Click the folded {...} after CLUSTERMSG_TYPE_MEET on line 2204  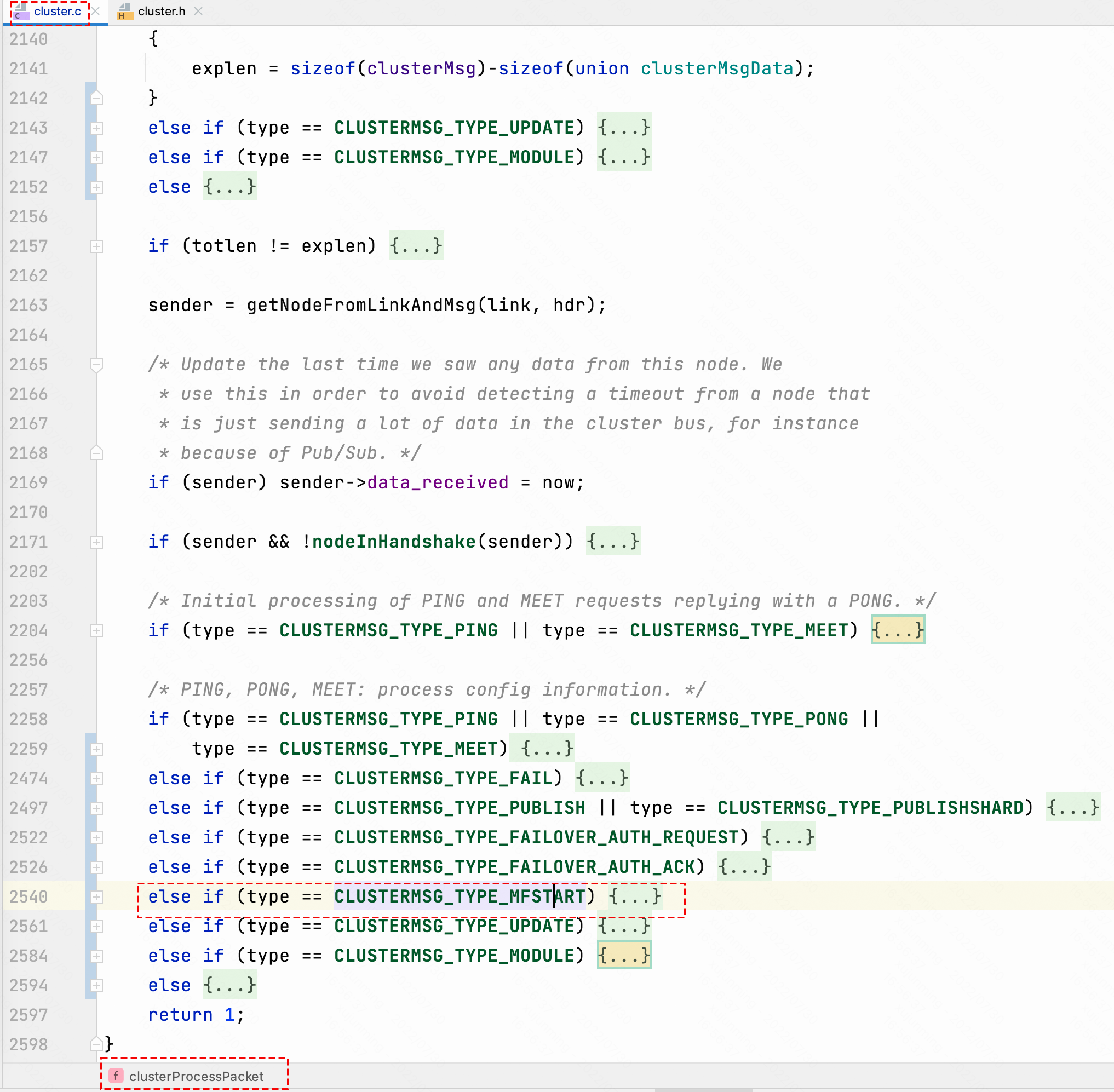(x=897, y=630)
